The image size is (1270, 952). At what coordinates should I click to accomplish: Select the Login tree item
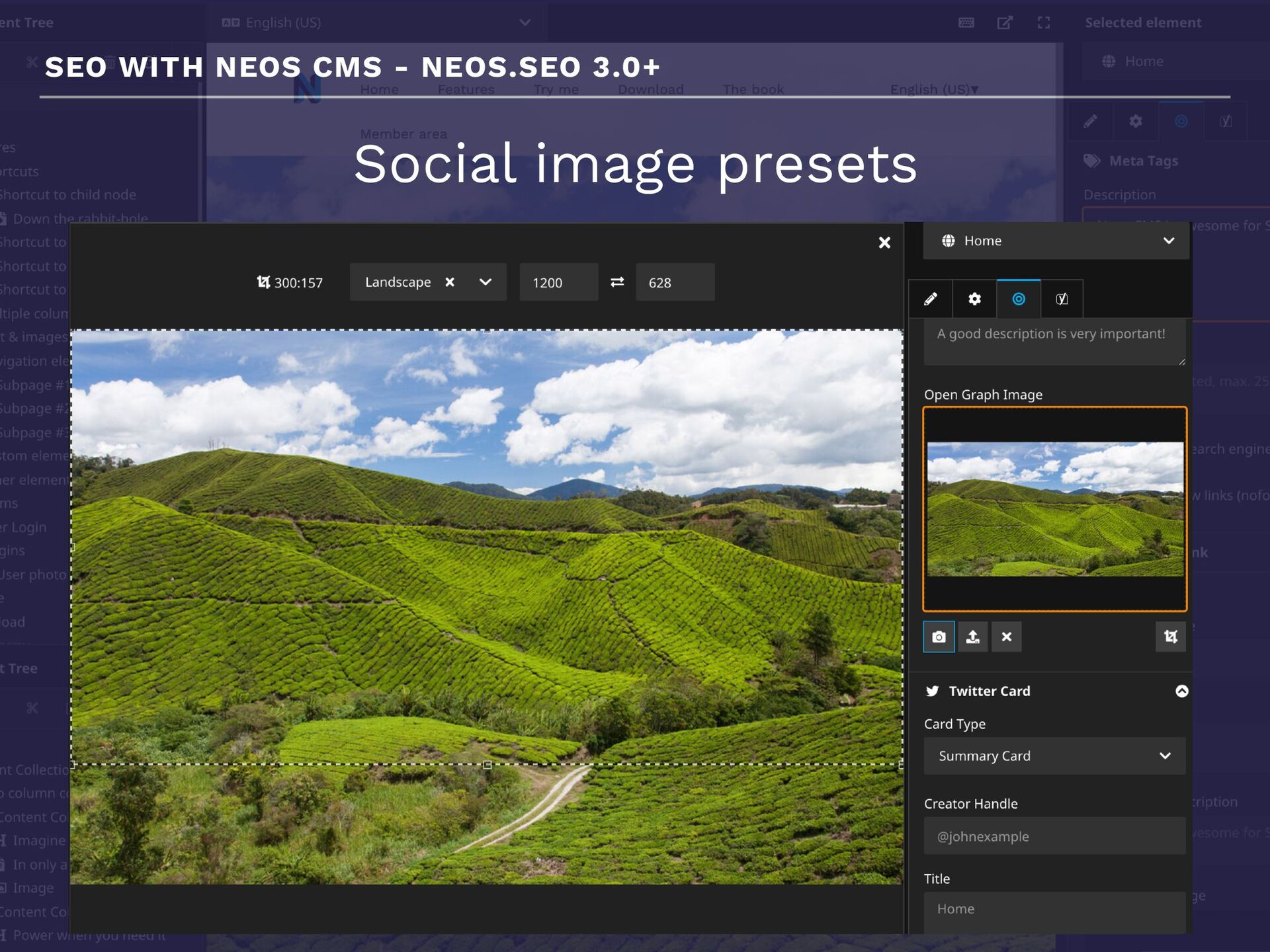[24, 527]
